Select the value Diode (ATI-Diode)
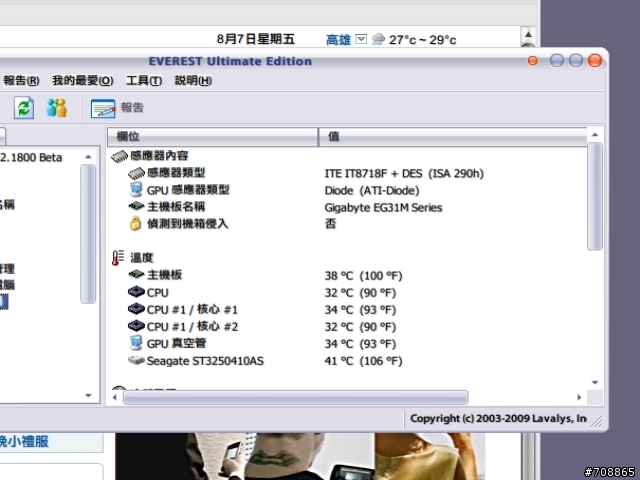The height and width of the screenshot is (480, 640). (372, 191)
